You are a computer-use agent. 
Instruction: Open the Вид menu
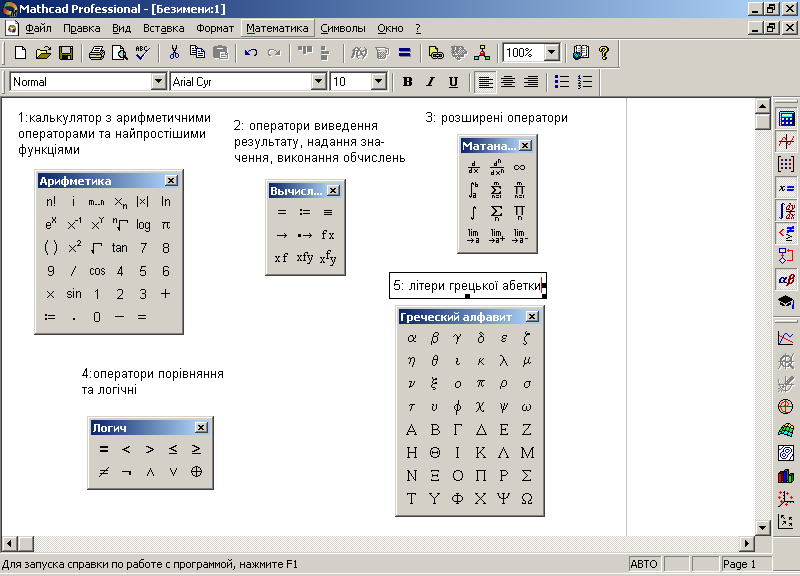[x=121, y=29]
